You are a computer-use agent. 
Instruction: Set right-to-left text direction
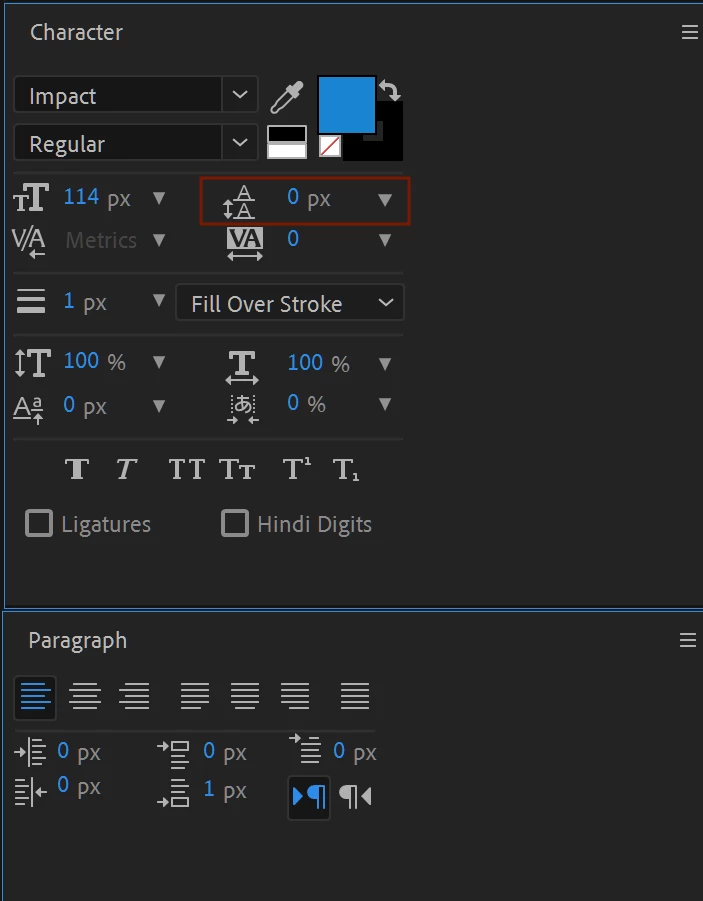coord(355,796)
